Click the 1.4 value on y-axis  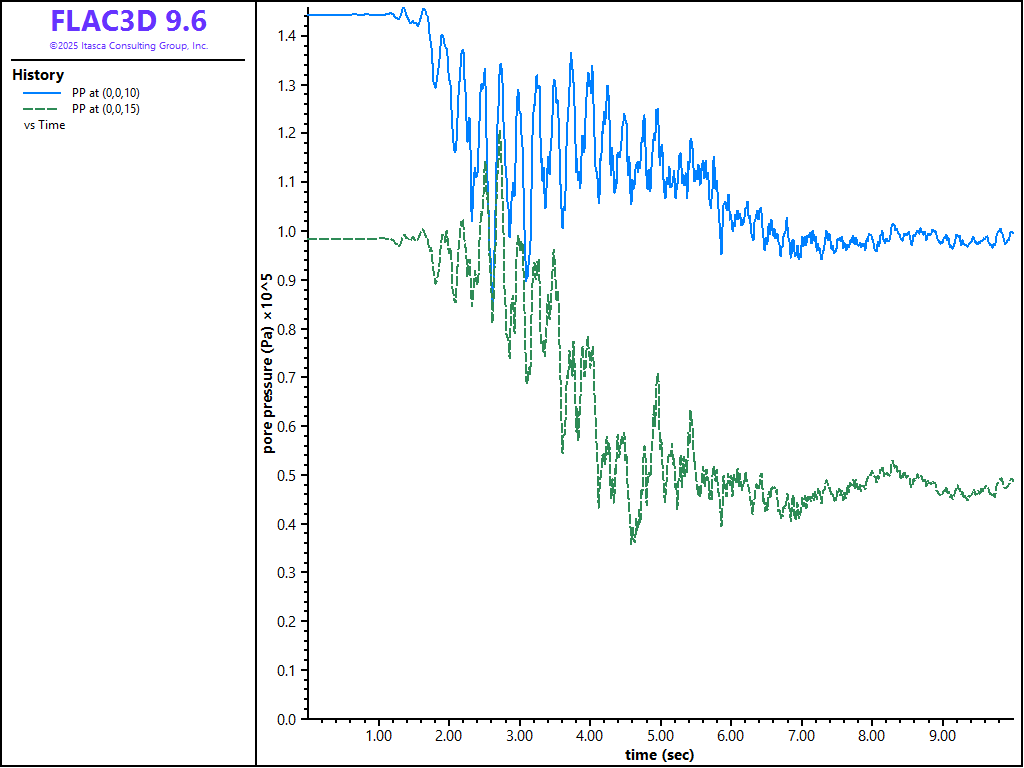click(285, 36)
